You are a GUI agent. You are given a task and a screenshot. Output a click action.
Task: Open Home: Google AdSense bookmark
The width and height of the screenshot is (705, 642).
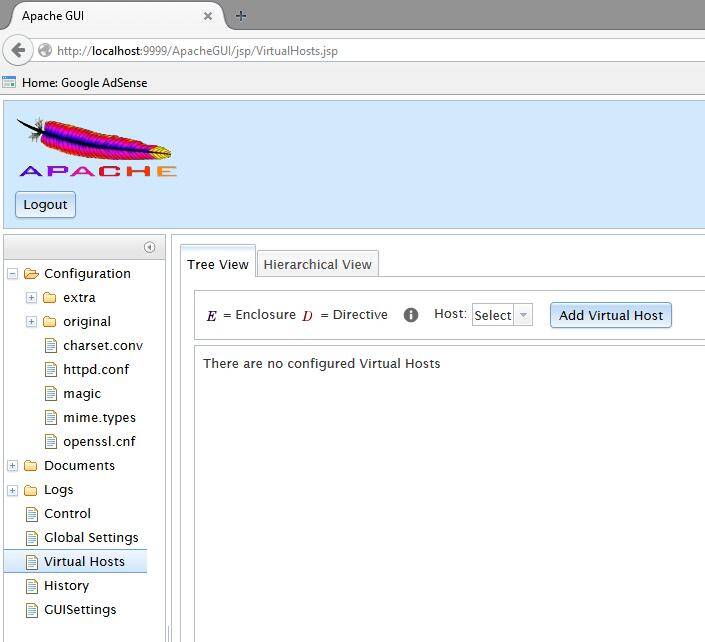[x=85, y=83]
